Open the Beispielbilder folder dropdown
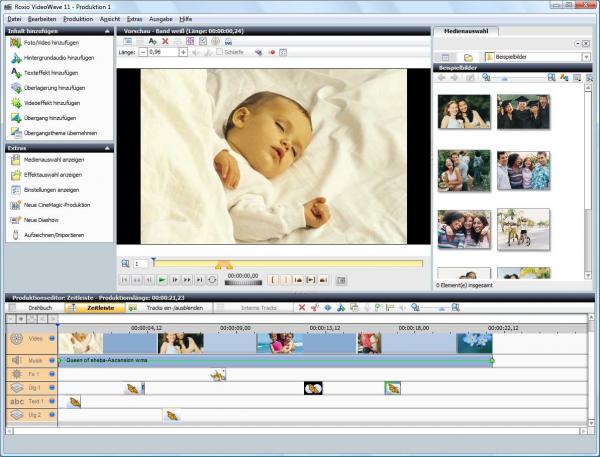Screen dimensions: 600x457 point(585,57)
